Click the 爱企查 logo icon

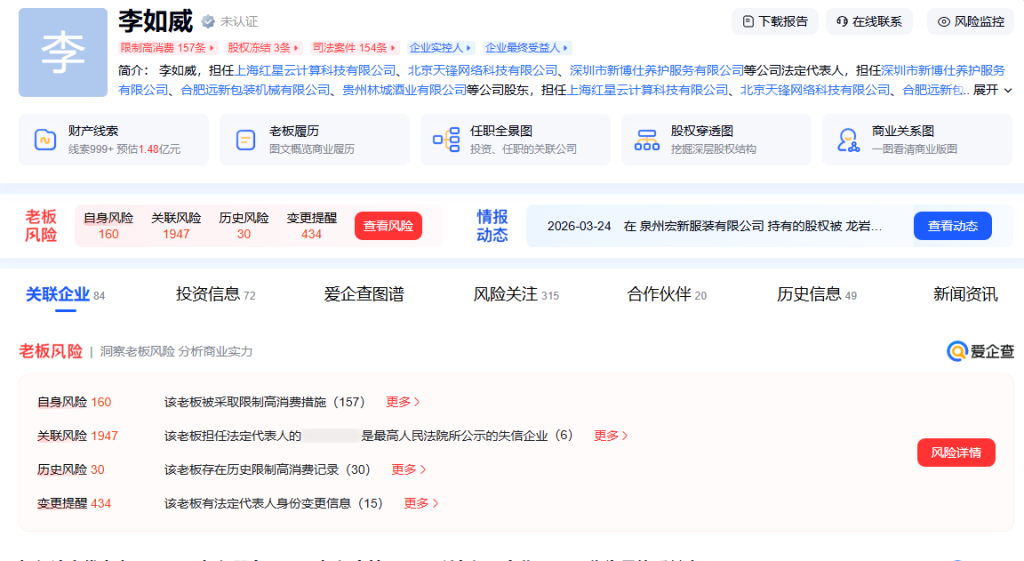(957, 351)
